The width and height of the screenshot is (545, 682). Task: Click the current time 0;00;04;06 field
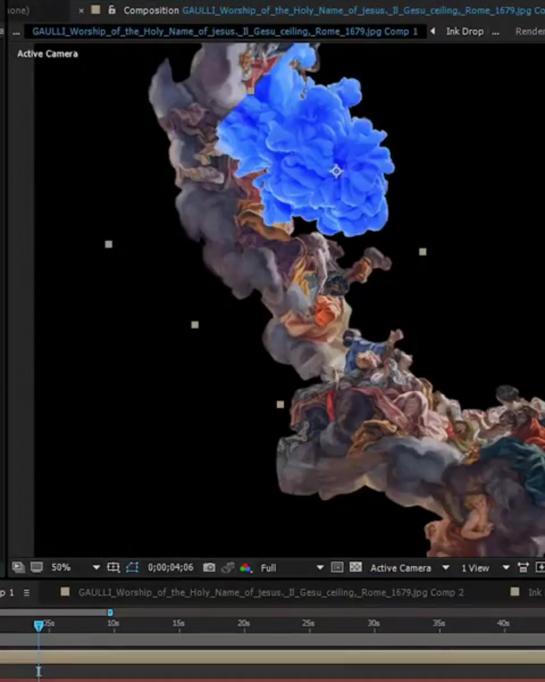(x=171, y=567)
